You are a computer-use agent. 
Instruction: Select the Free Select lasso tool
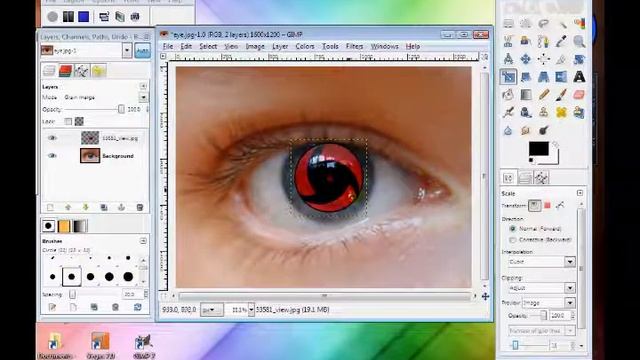(x=544, y=23)
